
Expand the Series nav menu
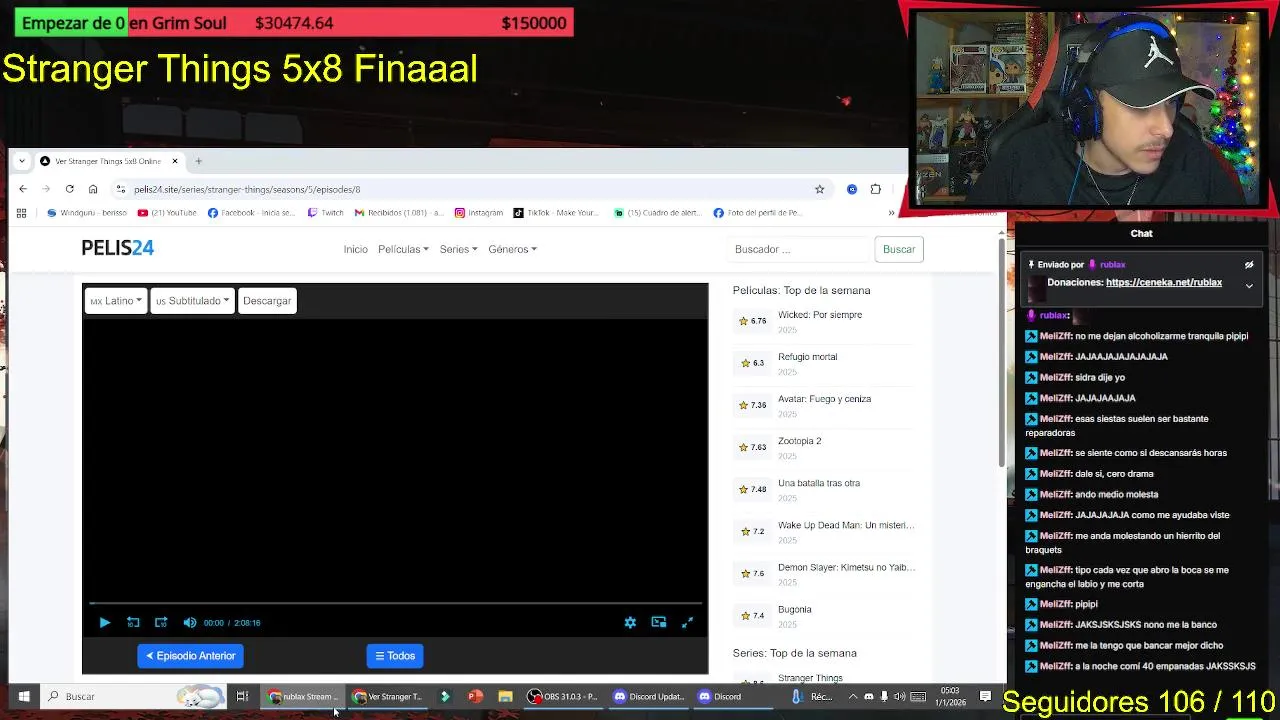tap(458, 249)
